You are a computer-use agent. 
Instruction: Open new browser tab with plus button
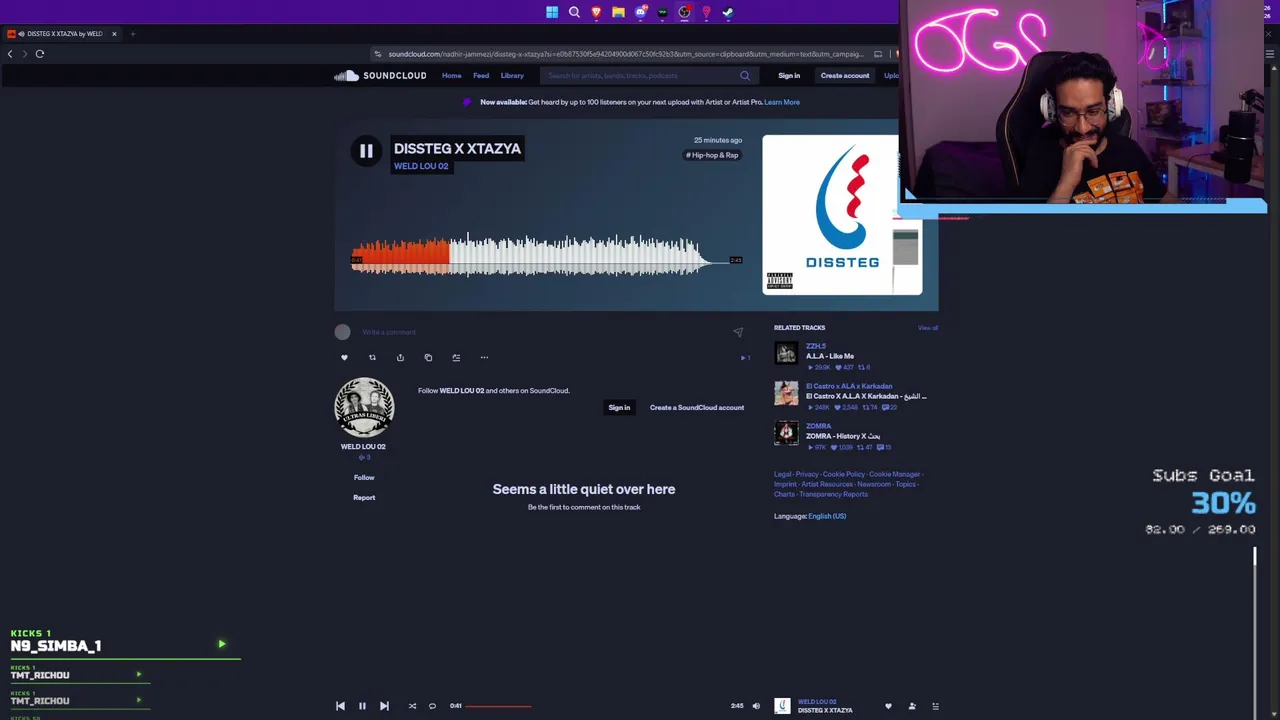(x=132, y=34)
